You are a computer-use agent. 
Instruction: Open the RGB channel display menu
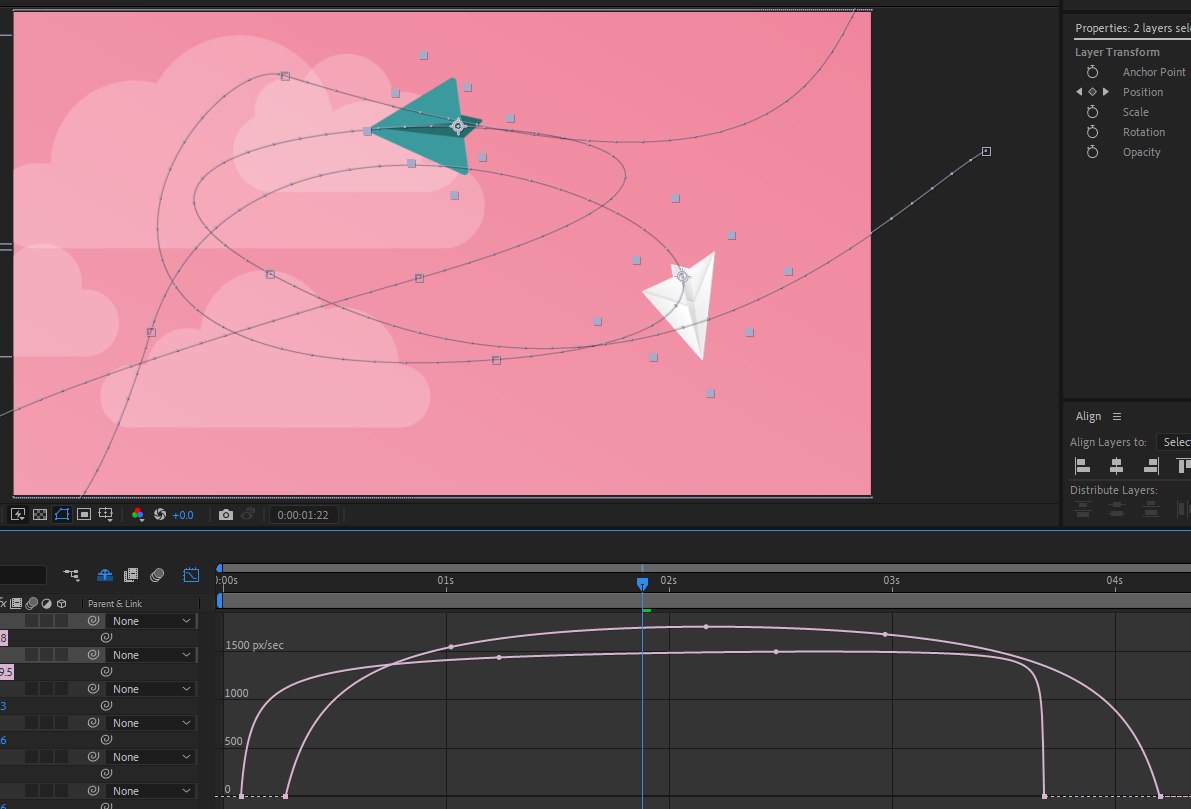pyautogui.click(x=137, y=514)
